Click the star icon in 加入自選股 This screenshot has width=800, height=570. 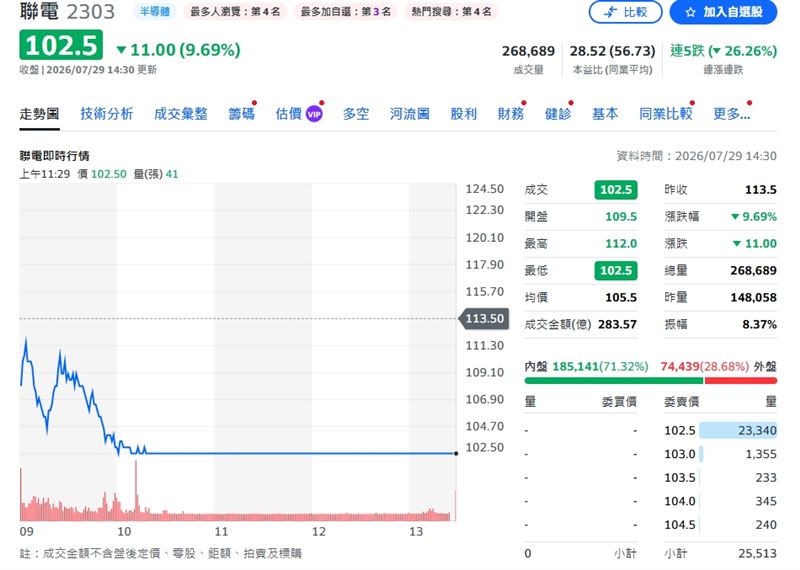point(690,12)
